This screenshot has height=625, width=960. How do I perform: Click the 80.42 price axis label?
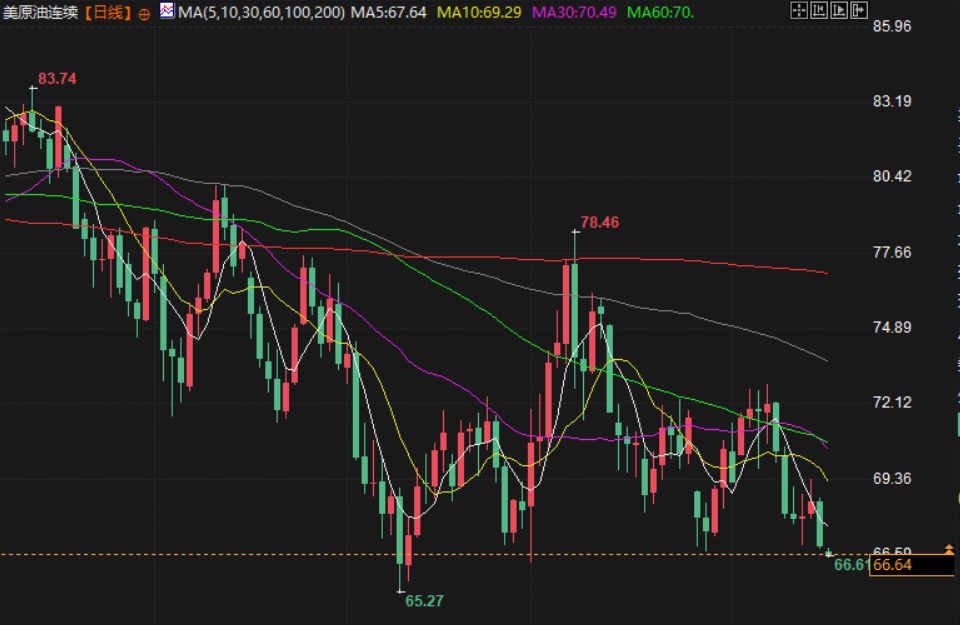pyautogui.click(x=891, y=176)
